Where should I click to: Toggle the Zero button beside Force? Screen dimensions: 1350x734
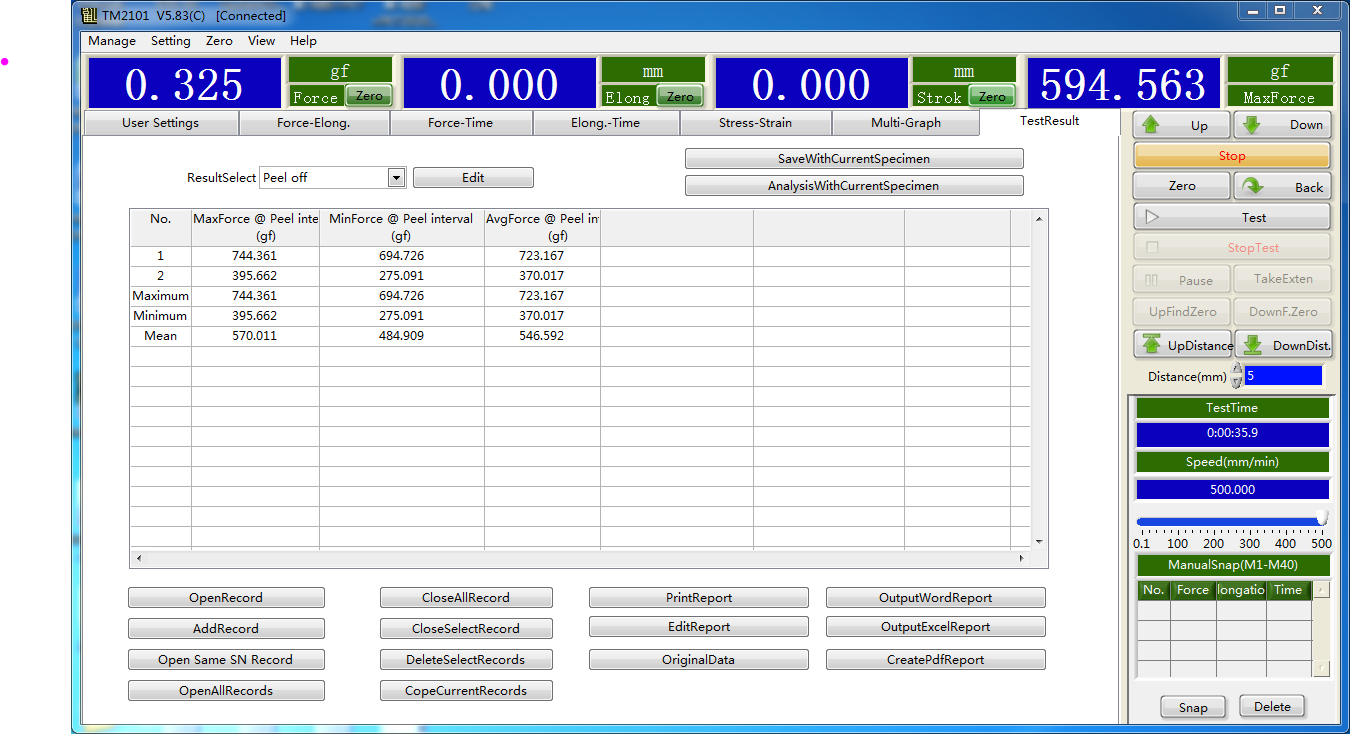point(369,96)
